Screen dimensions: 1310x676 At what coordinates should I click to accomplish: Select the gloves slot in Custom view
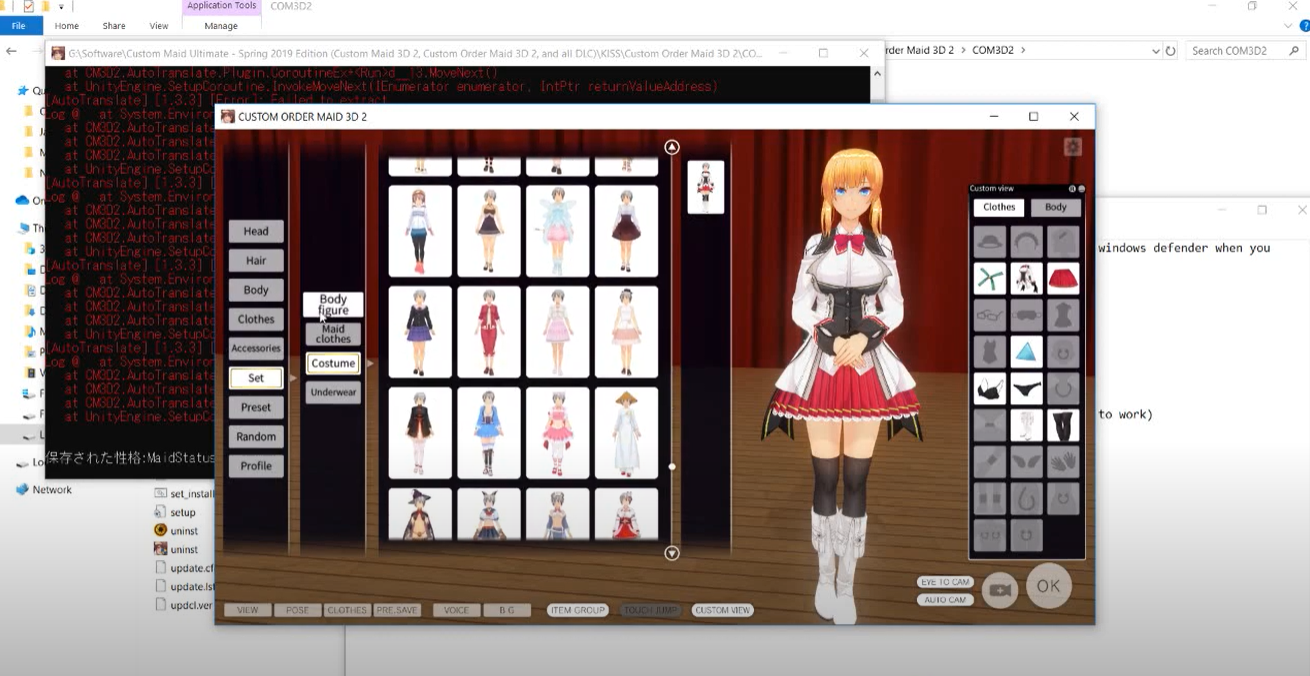pyautogui.click(x=1063, y=462)
